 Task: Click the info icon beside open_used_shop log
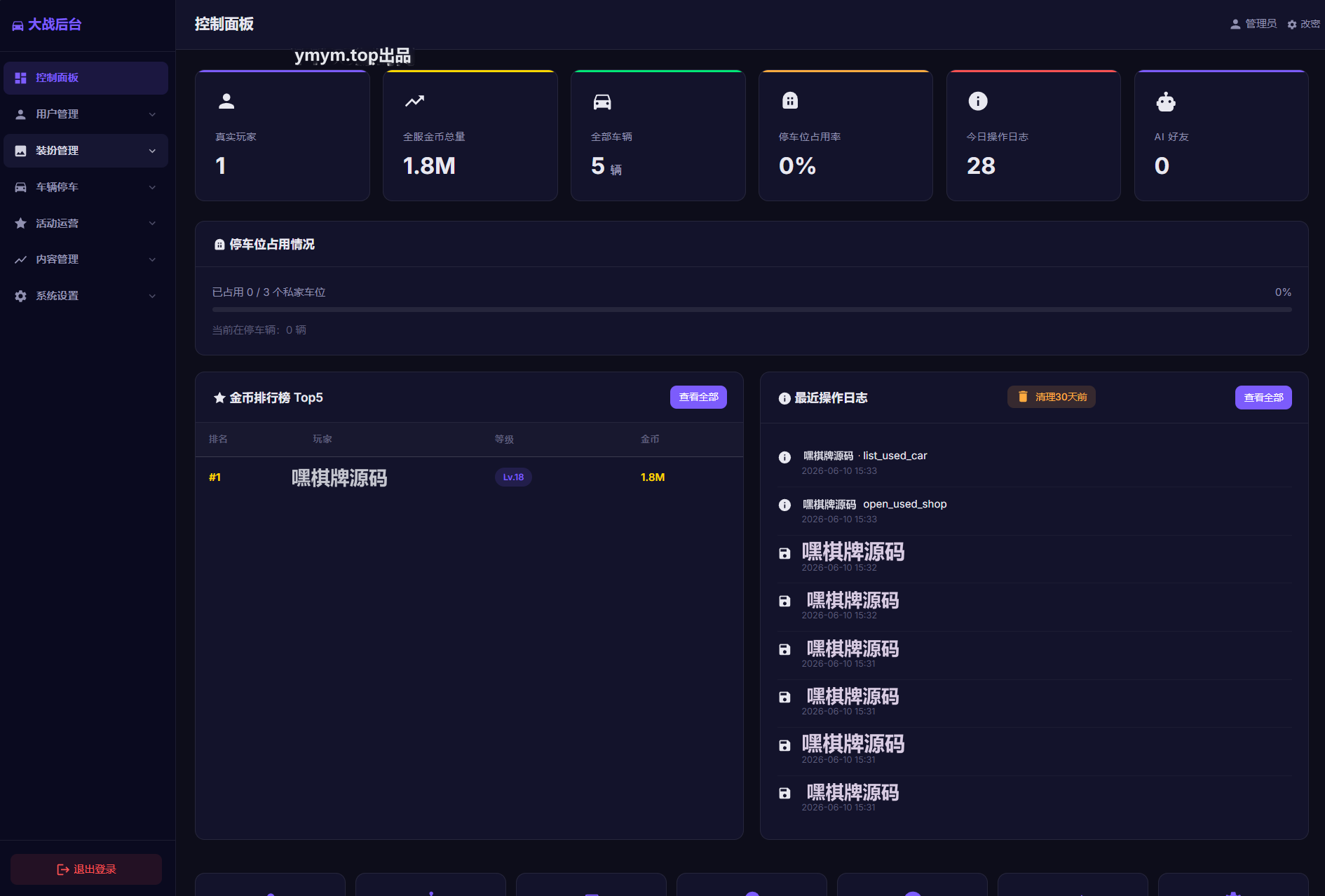pos(784,505)
